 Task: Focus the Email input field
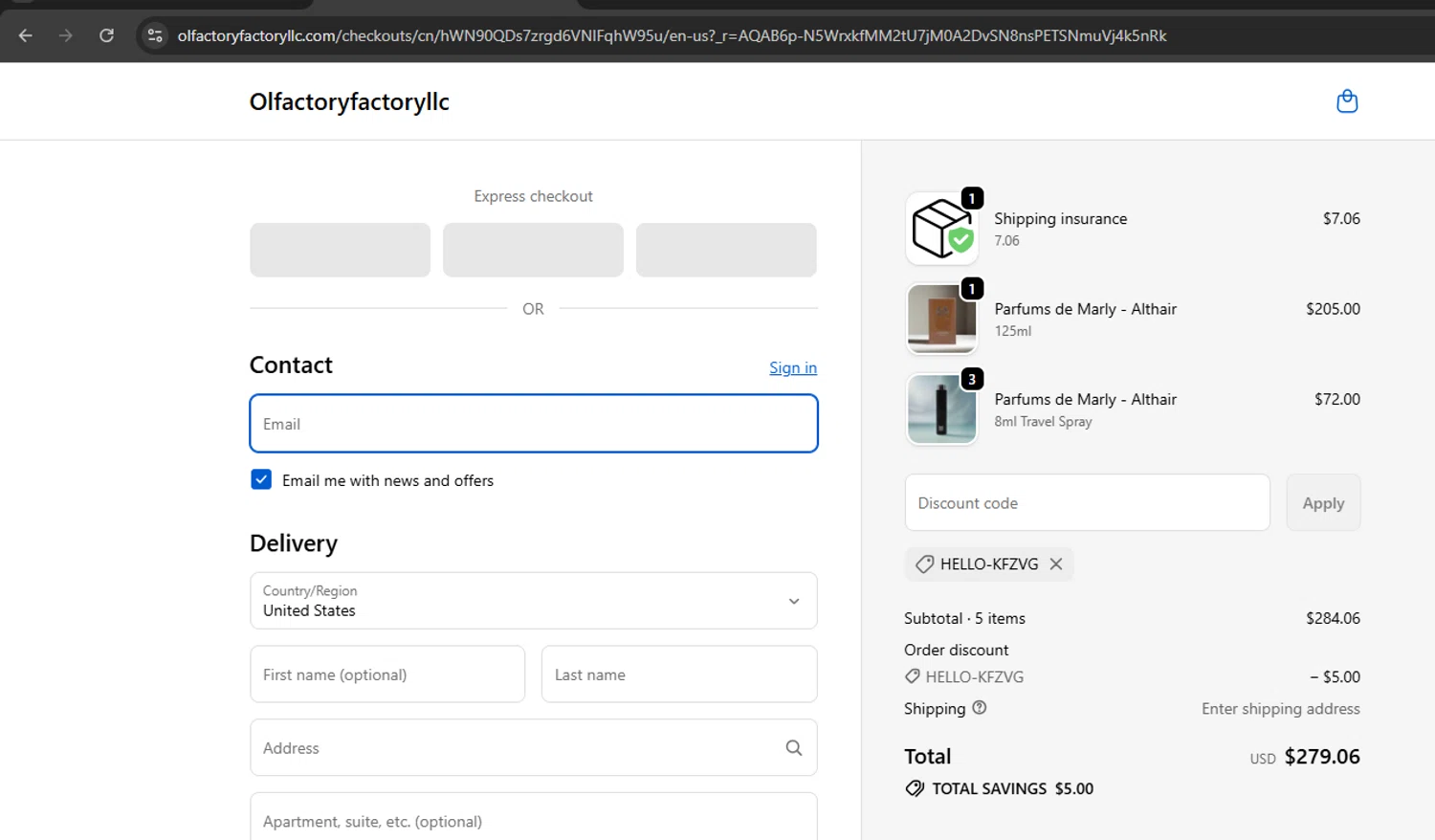534,423
